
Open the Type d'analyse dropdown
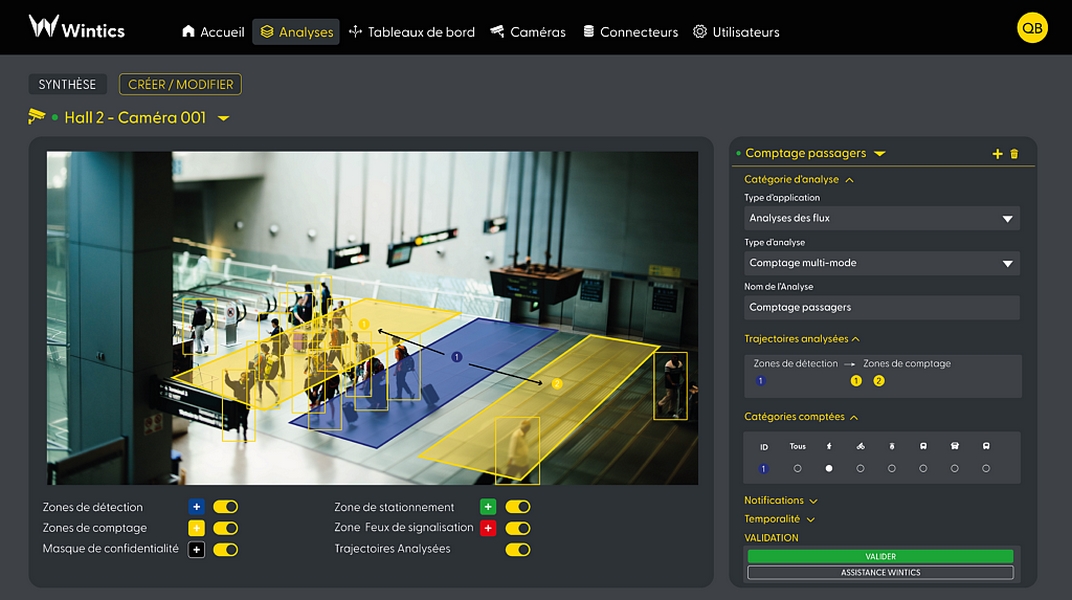pyautogui.click(x=881, y=263)
